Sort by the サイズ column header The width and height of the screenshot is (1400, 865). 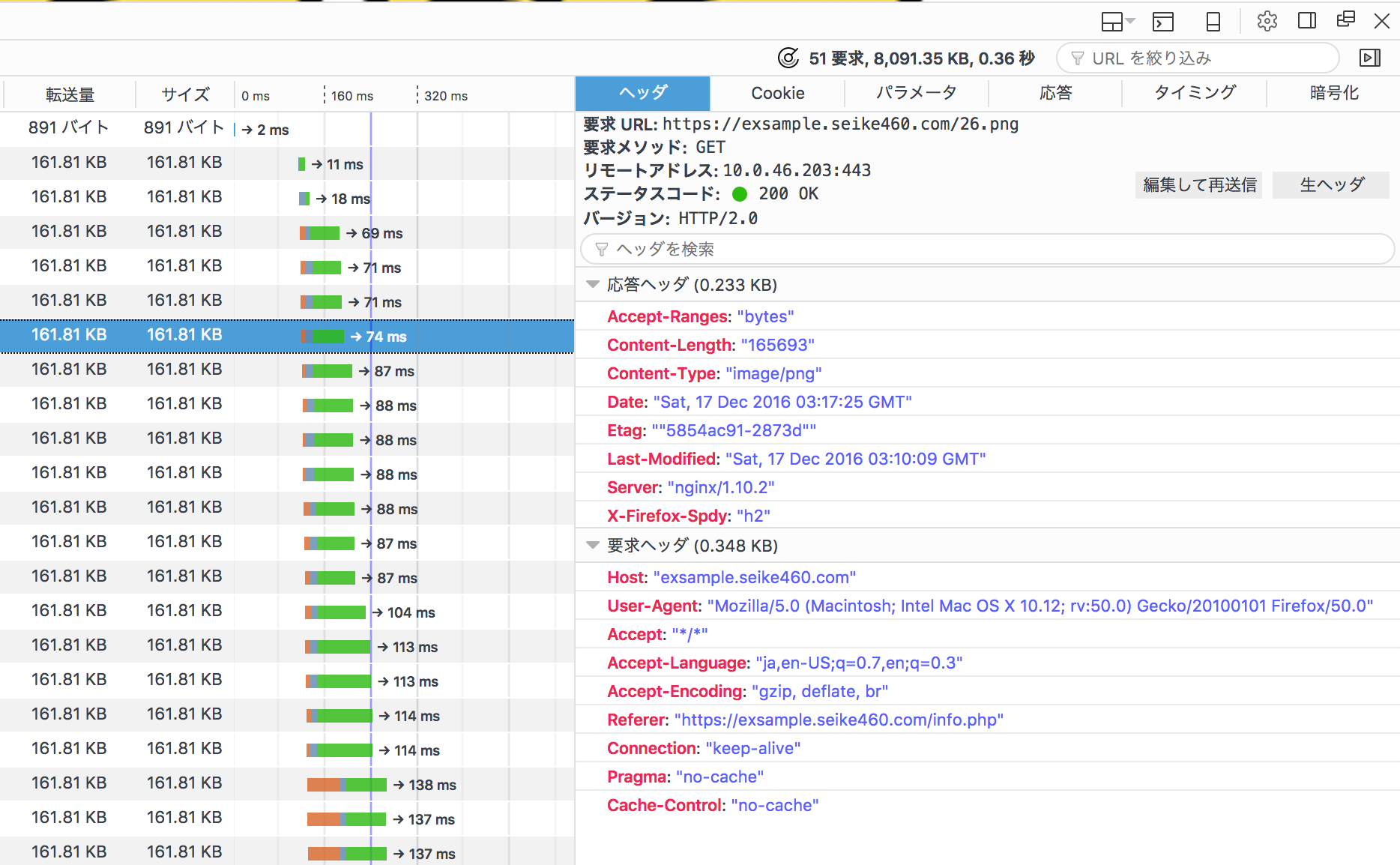point(185,94)
